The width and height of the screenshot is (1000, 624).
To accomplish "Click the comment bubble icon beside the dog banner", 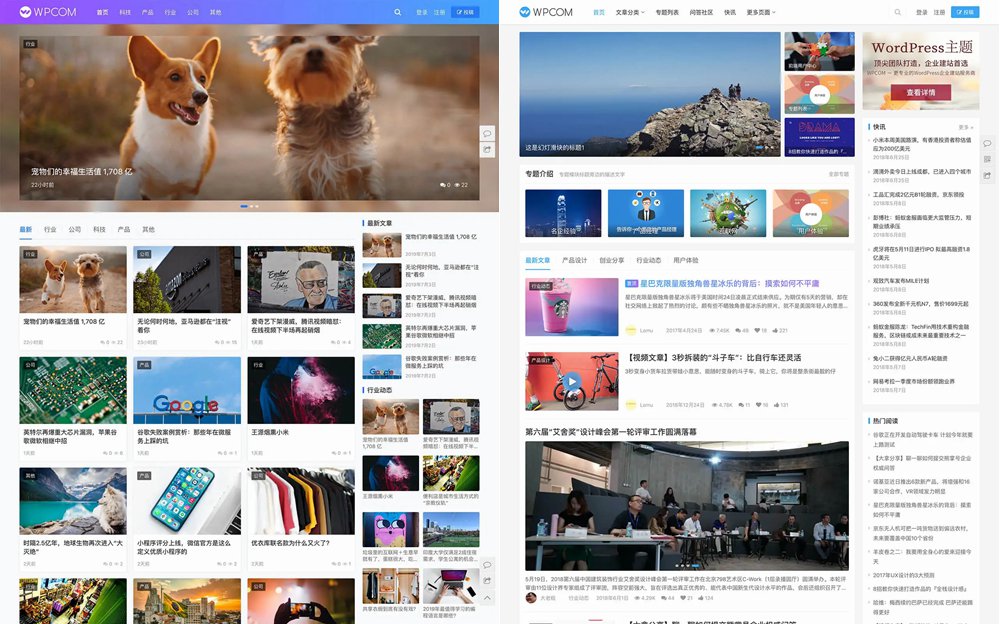I will pos(487,134).
